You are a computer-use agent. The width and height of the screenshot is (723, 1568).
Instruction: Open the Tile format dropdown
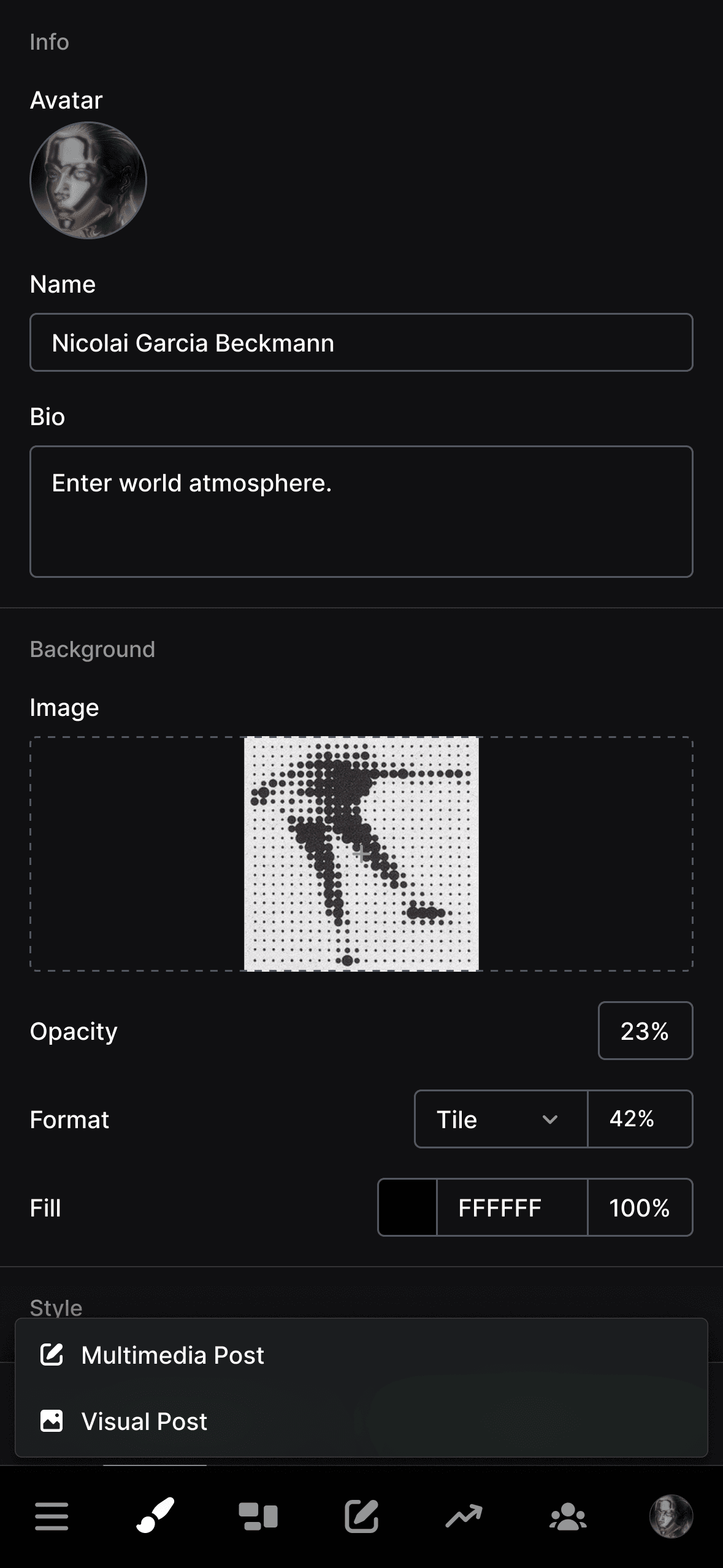(500, 1119)
